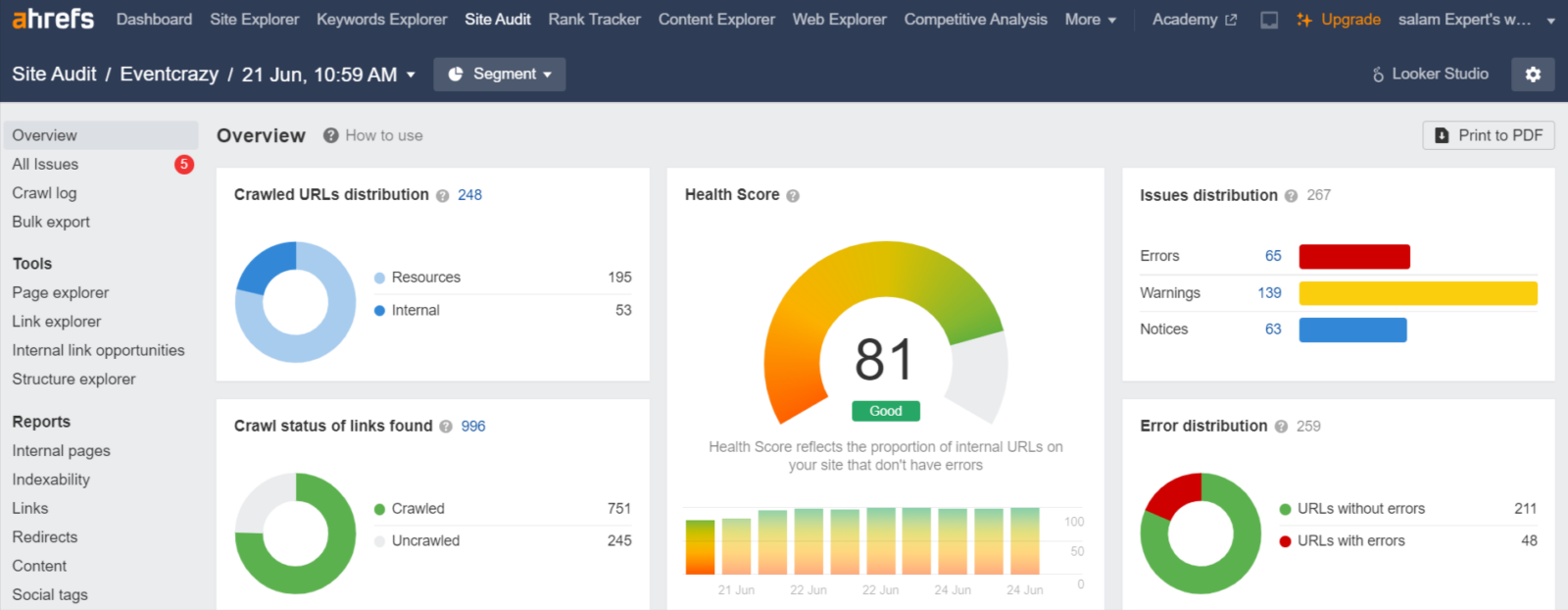Click URLs with errors legend row
The width and height of the screenshot is (1568, 610).
[1407, 541]
